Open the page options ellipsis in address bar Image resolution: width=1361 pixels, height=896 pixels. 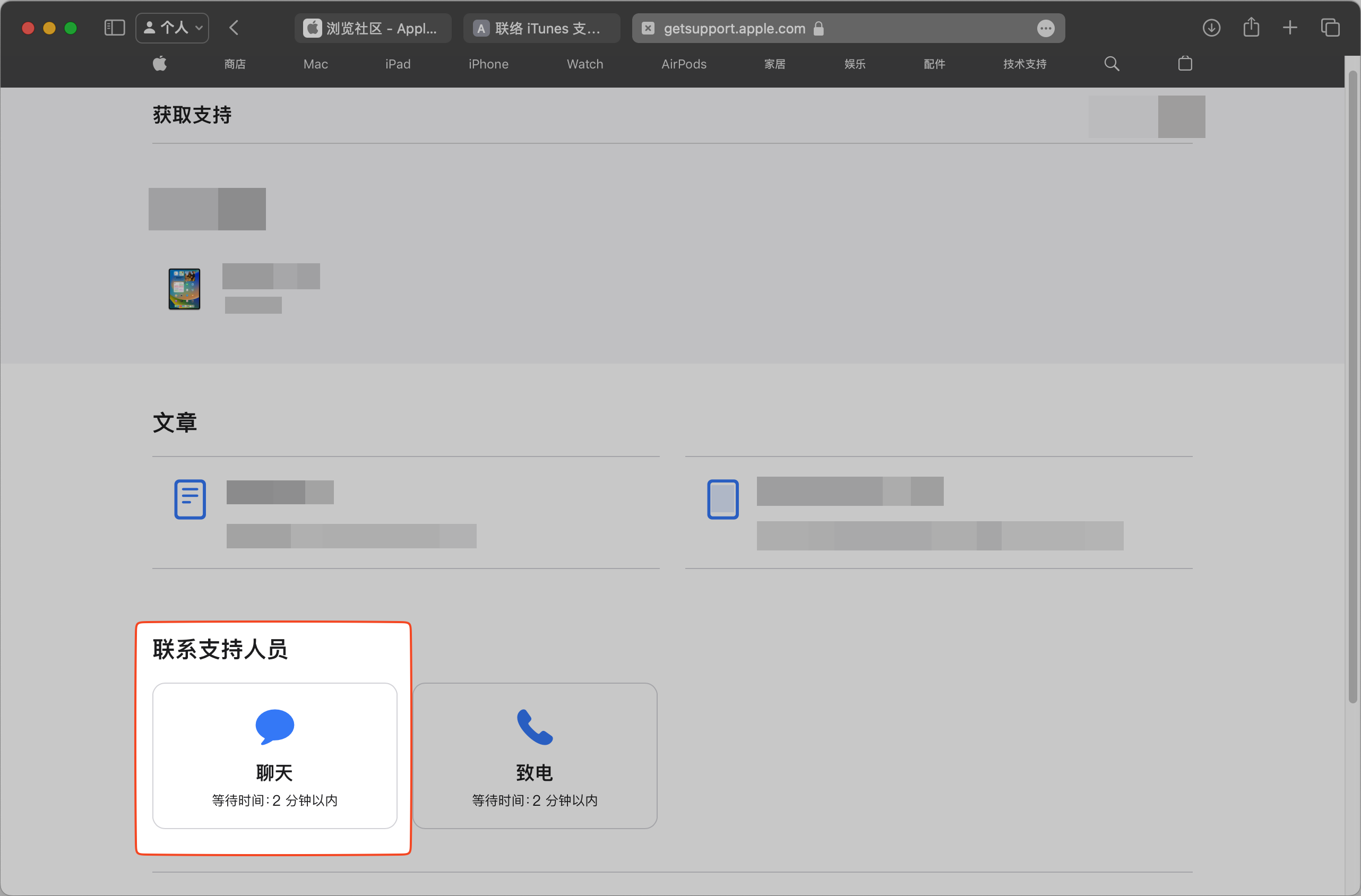click(x=1045, y=28)
